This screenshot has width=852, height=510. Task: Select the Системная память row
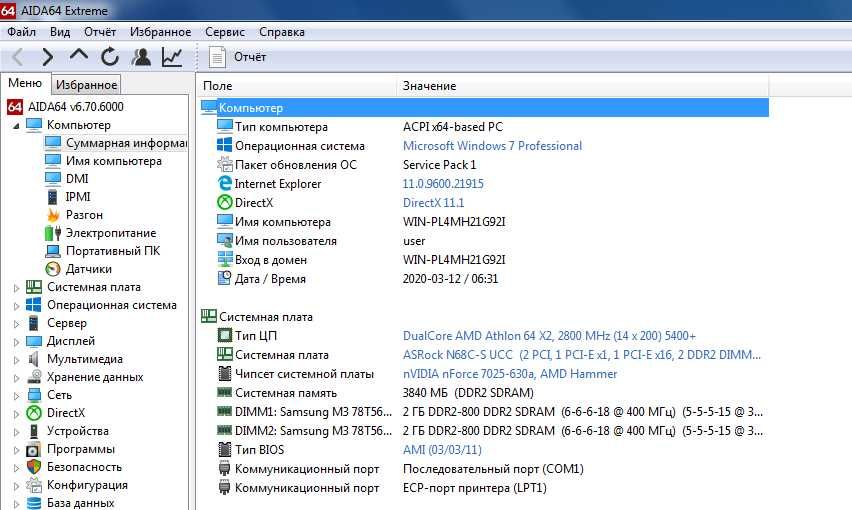[484, 393]
